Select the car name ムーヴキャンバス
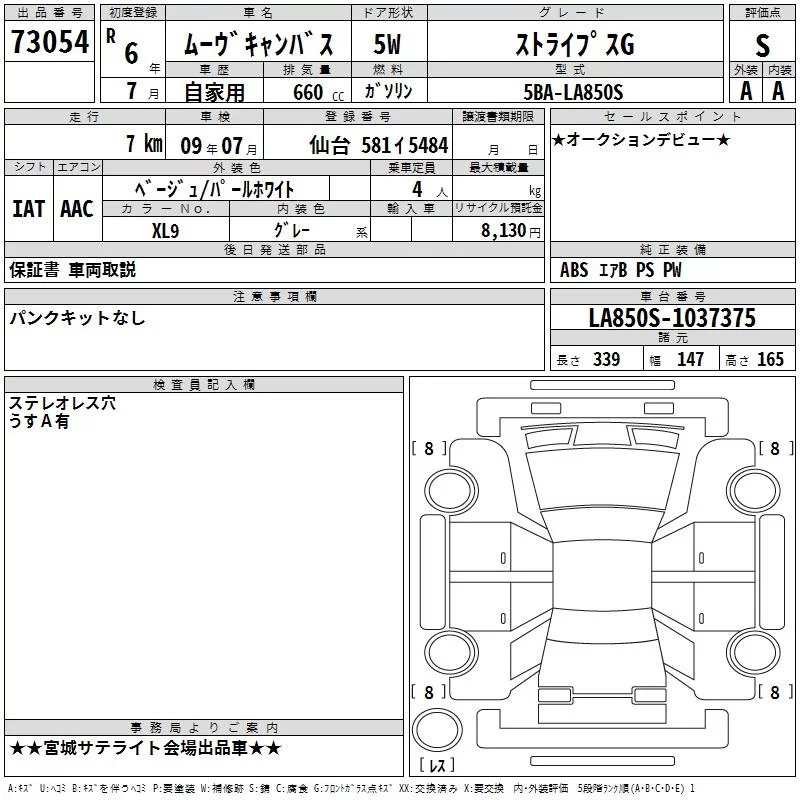This screenshot has width=800, height=800. 259,44
